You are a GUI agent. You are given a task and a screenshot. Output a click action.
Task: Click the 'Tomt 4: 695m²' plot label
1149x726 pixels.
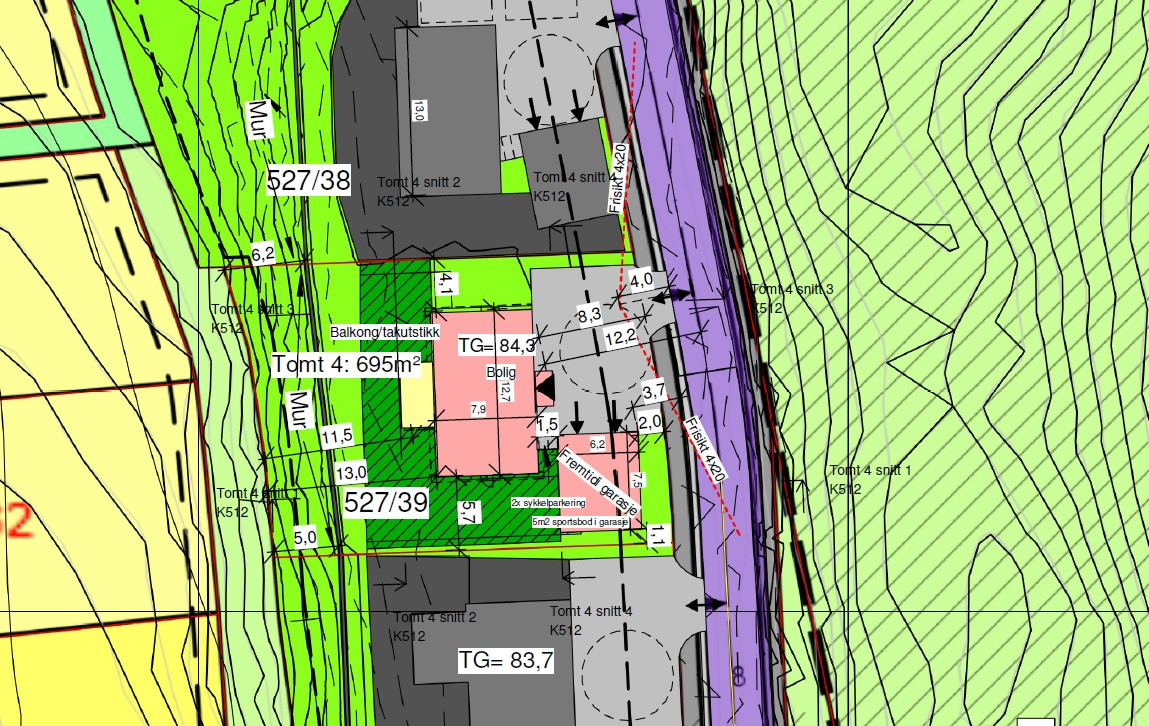[x=346, y=365]
